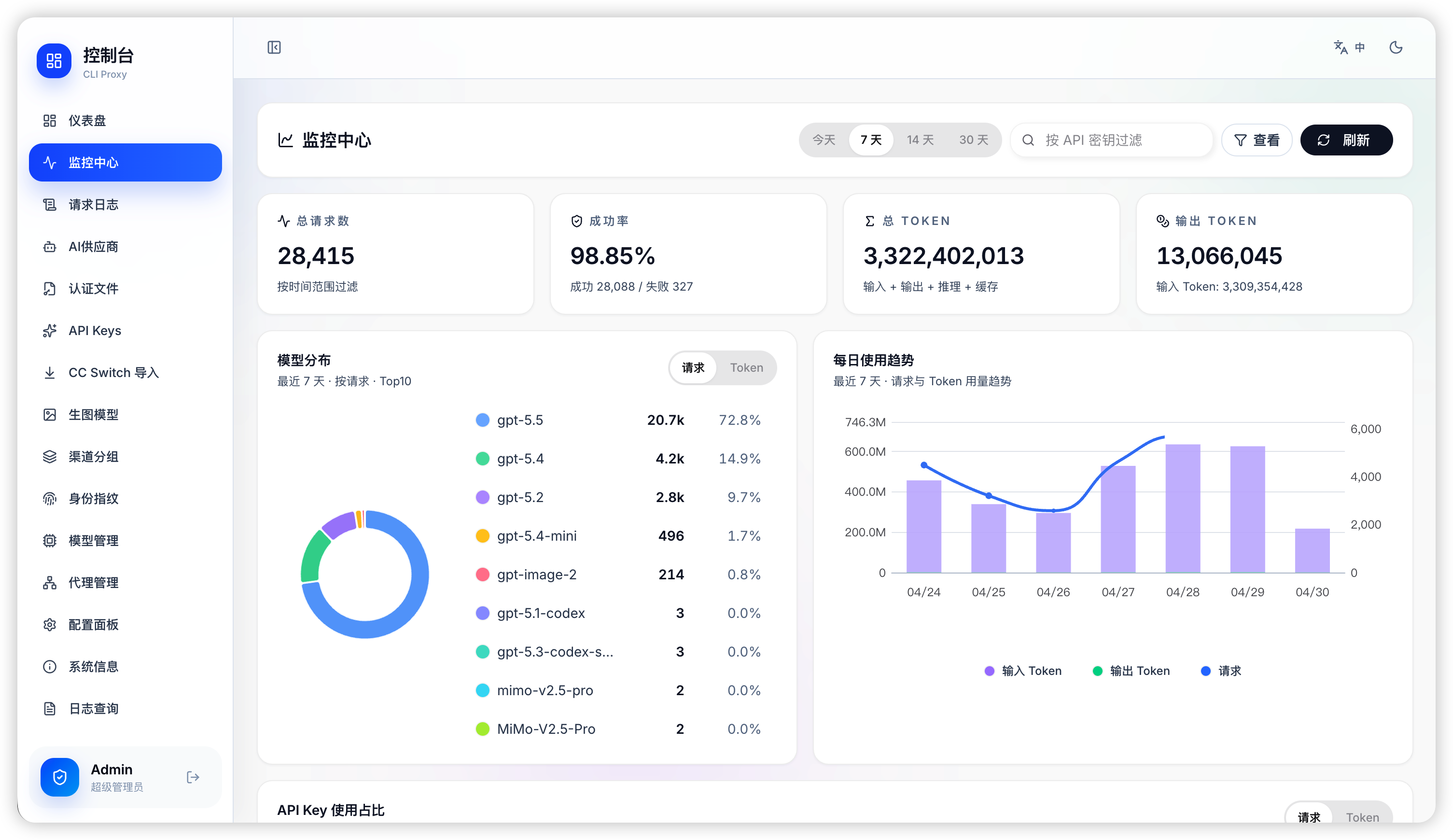Click the AI供应商 robot icon

pyautogui.click(x=50, y=247)
